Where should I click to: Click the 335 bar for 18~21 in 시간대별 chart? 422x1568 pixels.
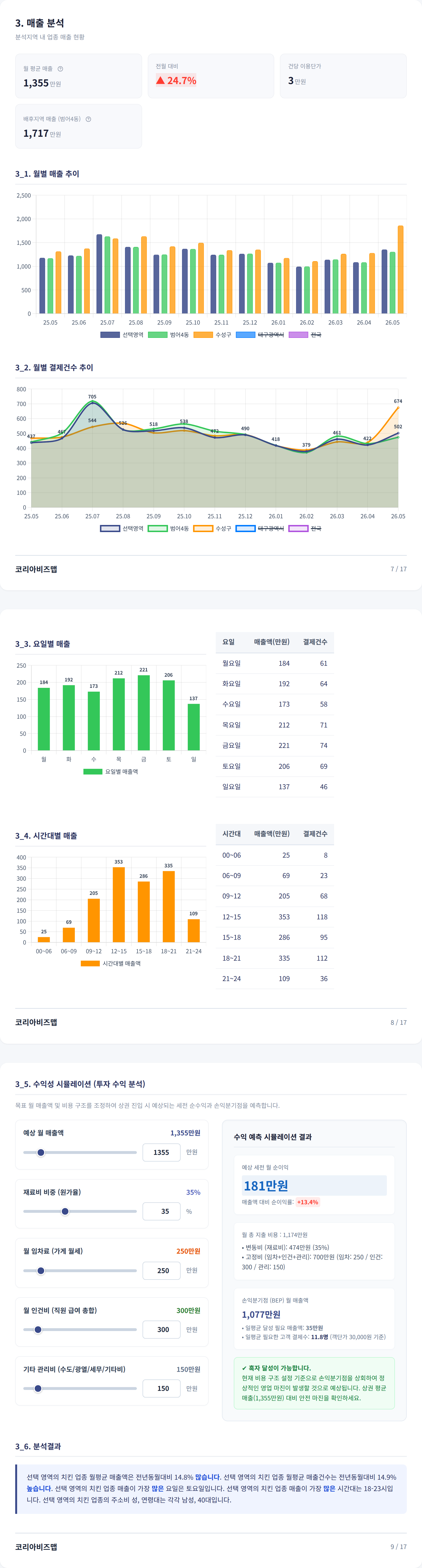click(x=169, y=907)
